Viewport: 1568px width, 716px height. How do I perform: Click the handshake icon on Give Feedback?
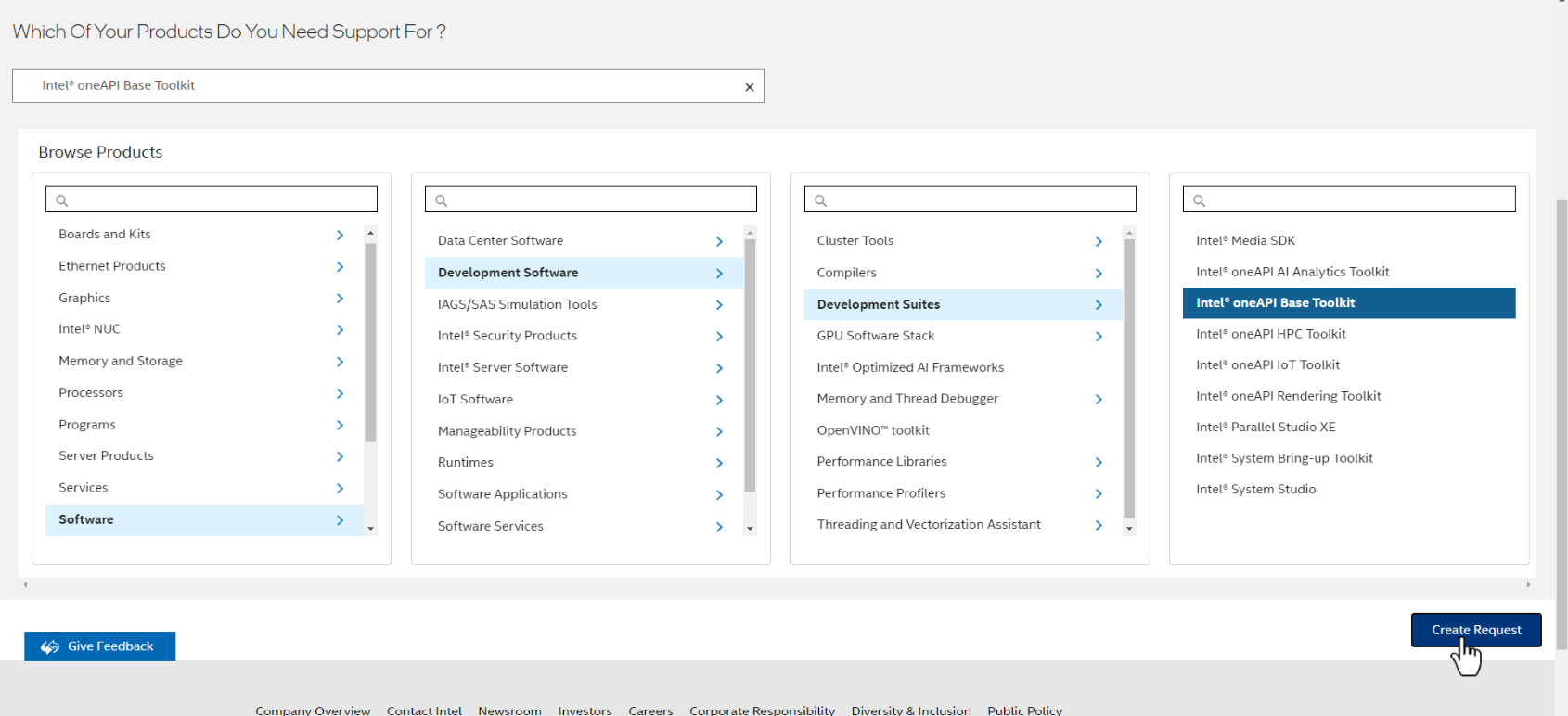[50, 646]
